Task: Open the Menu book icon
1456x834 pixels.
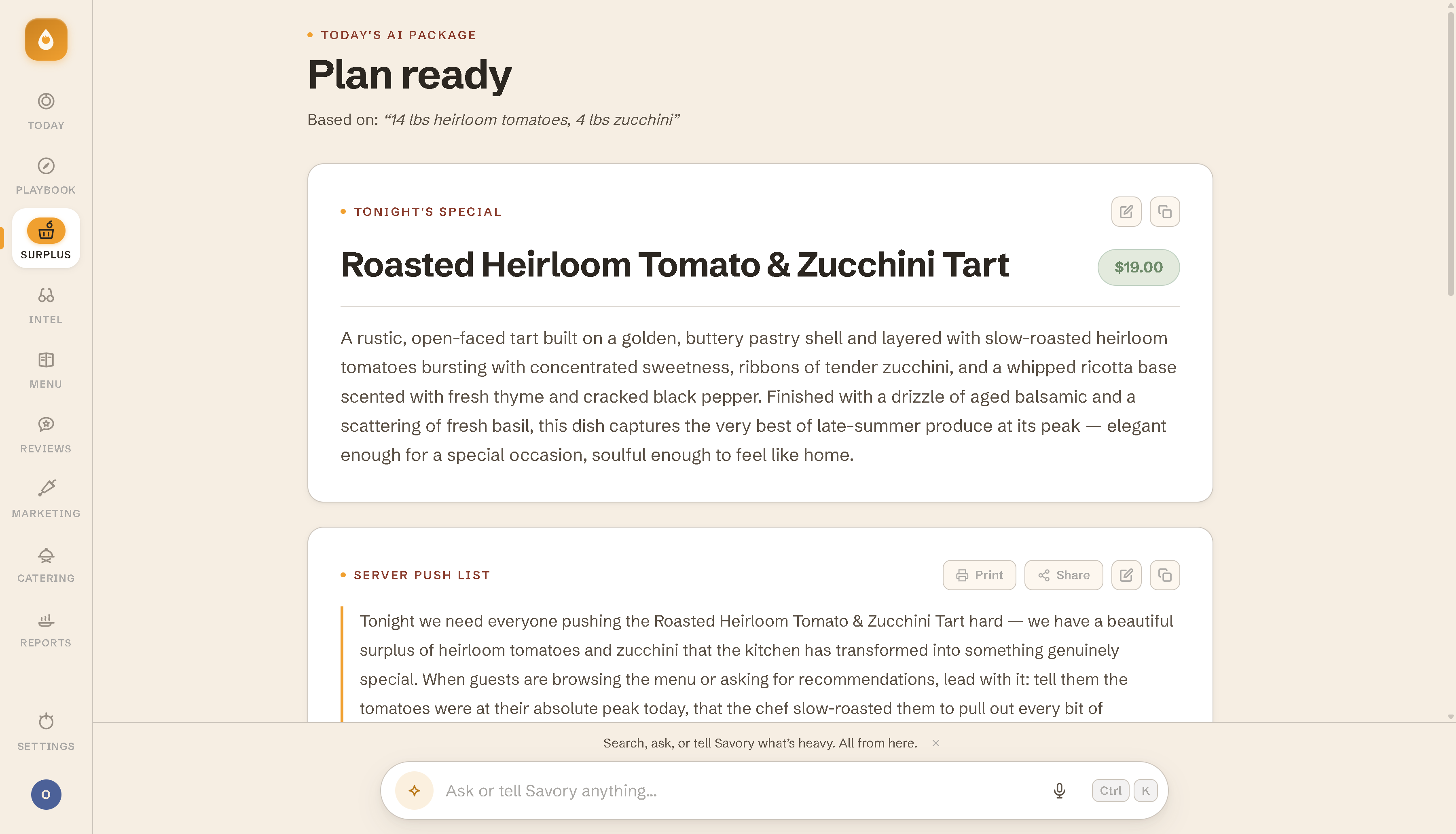Action: pos(46,360)
